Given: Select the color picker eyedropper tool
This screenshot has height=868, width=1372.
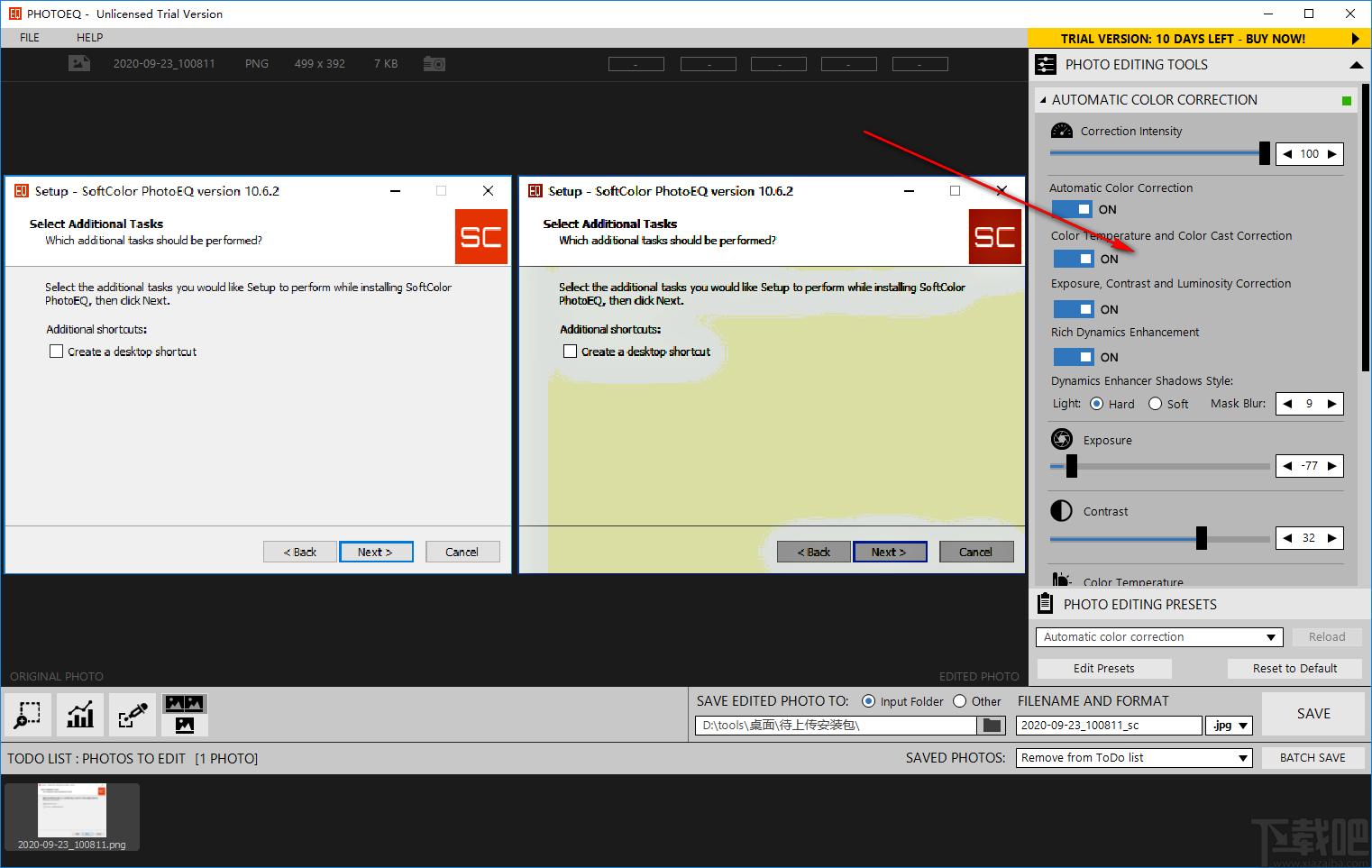Looking at the screenshot, I should point(133,715).
